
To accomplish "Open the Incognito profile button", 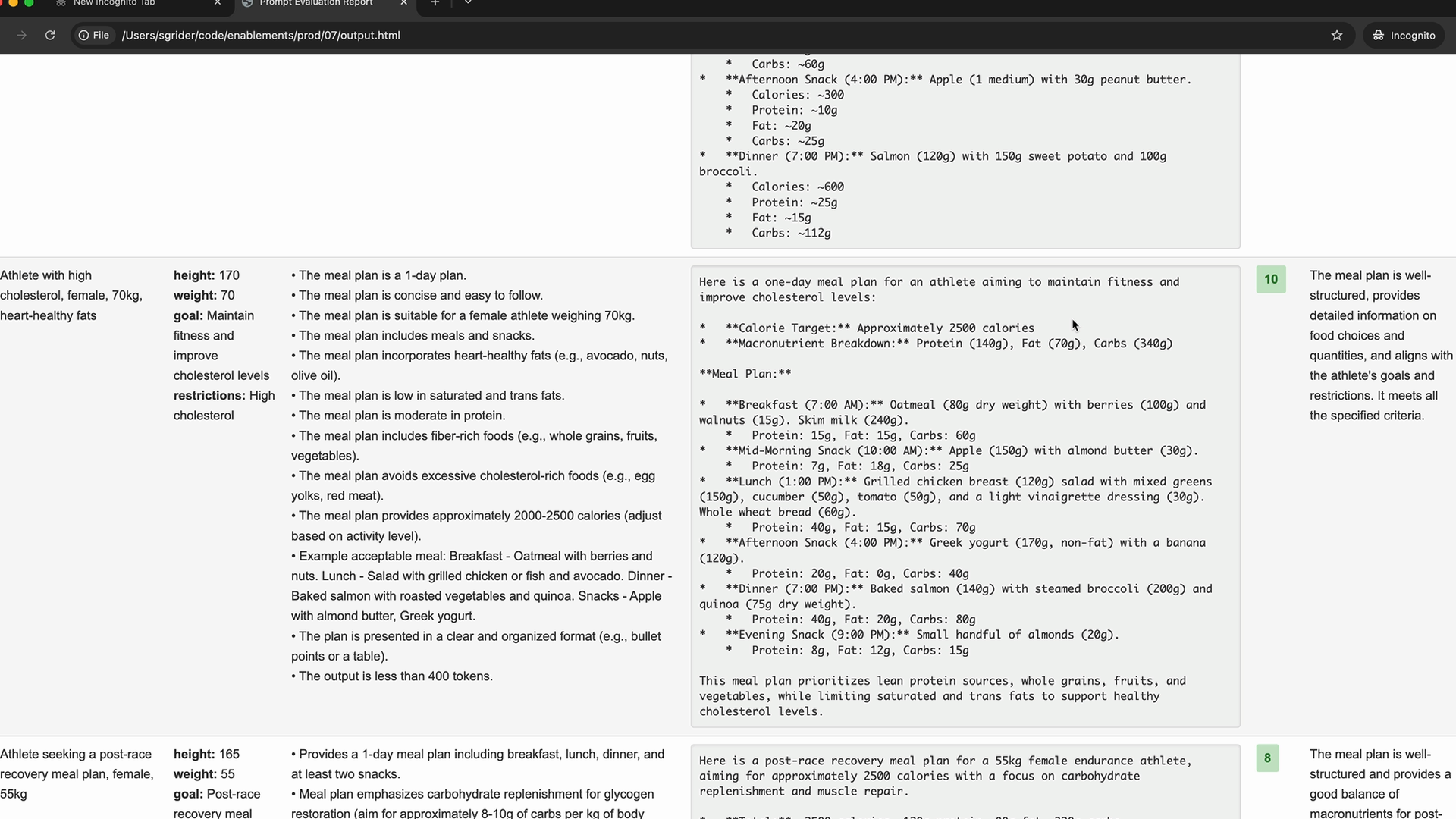I will pos(1404,36).
